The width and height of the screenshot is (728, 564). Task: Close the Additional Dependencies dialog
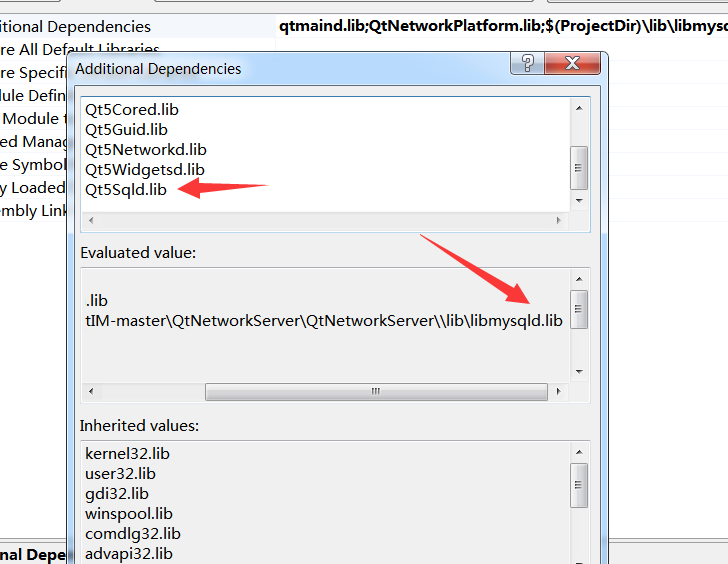pyautogui.click(x=572, y=63)
